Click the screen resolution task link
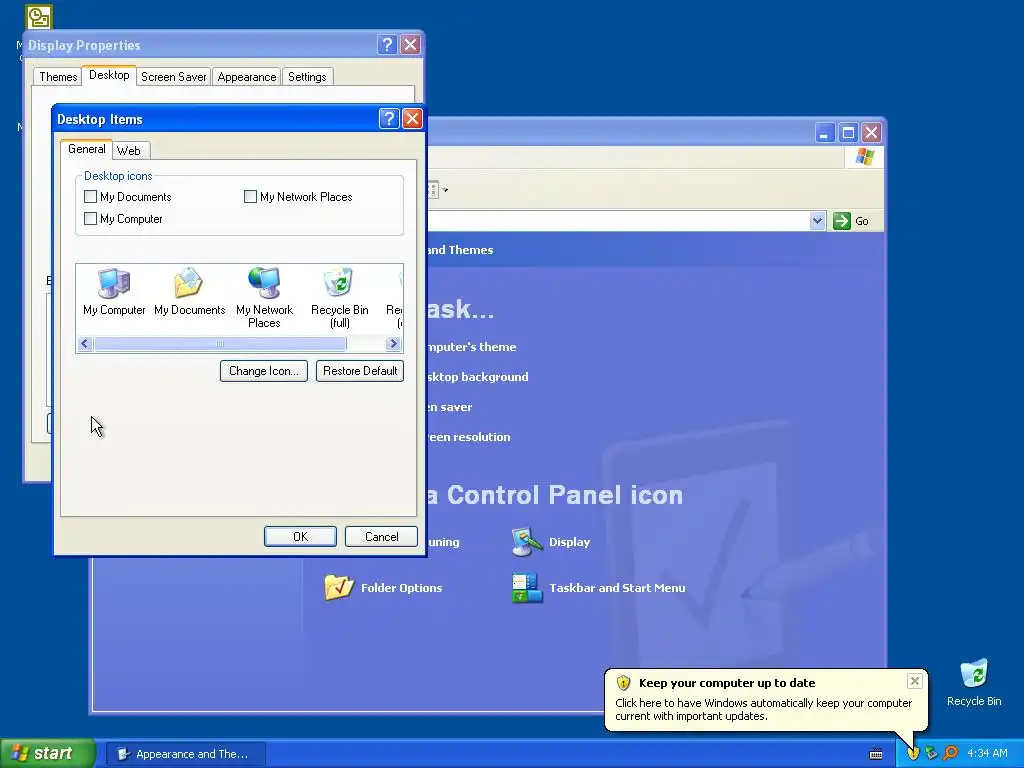The image size is (1024, 768). (x=469, y=437)
